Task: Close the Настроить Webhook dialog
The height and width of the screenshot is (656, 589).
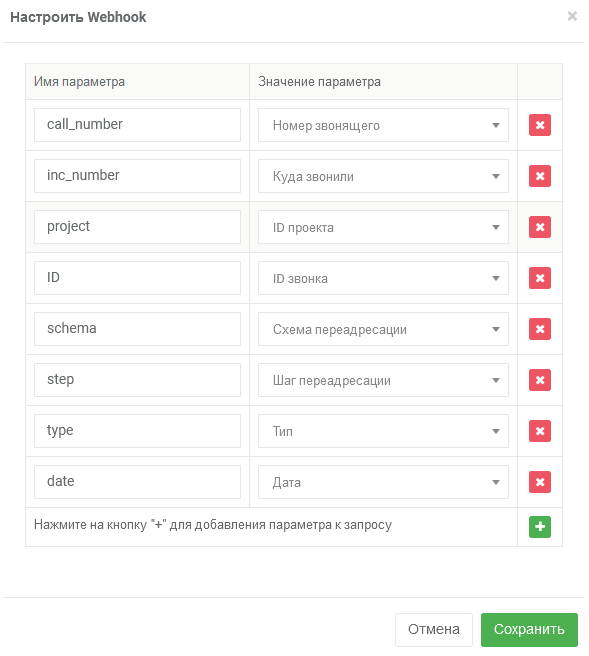Action: [572, 16]
